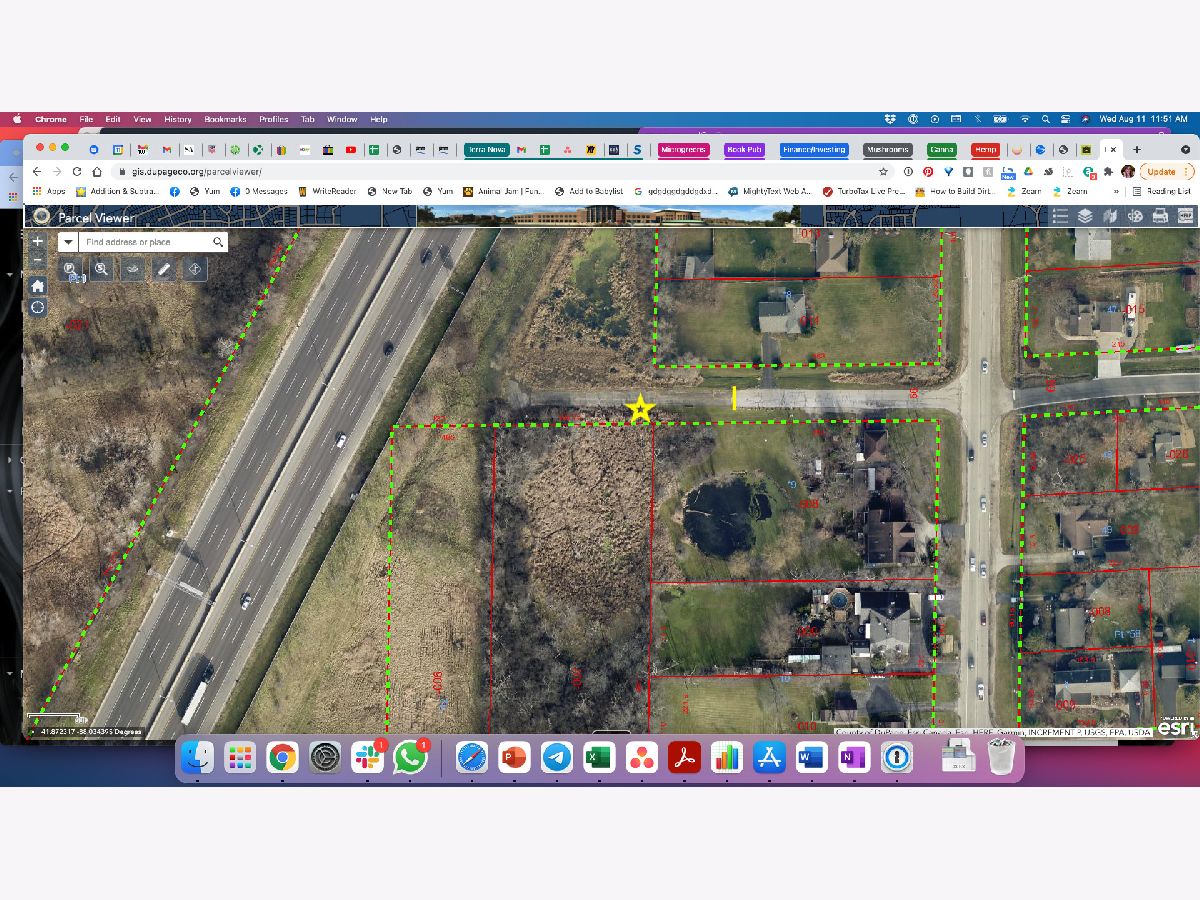Open the Bookmarks menu in menu bar

tap(225, 119)
